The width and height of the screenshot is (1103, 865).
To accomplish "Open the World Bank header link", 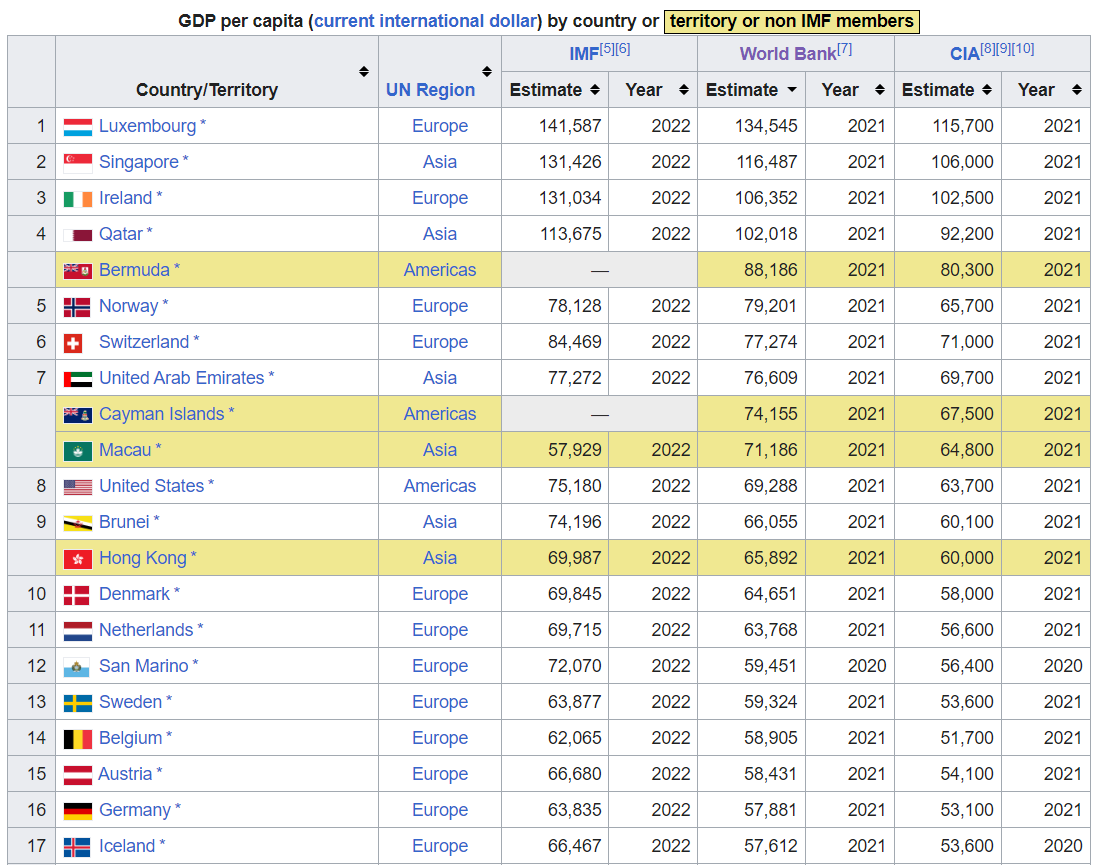I will (x=789, y=53).
